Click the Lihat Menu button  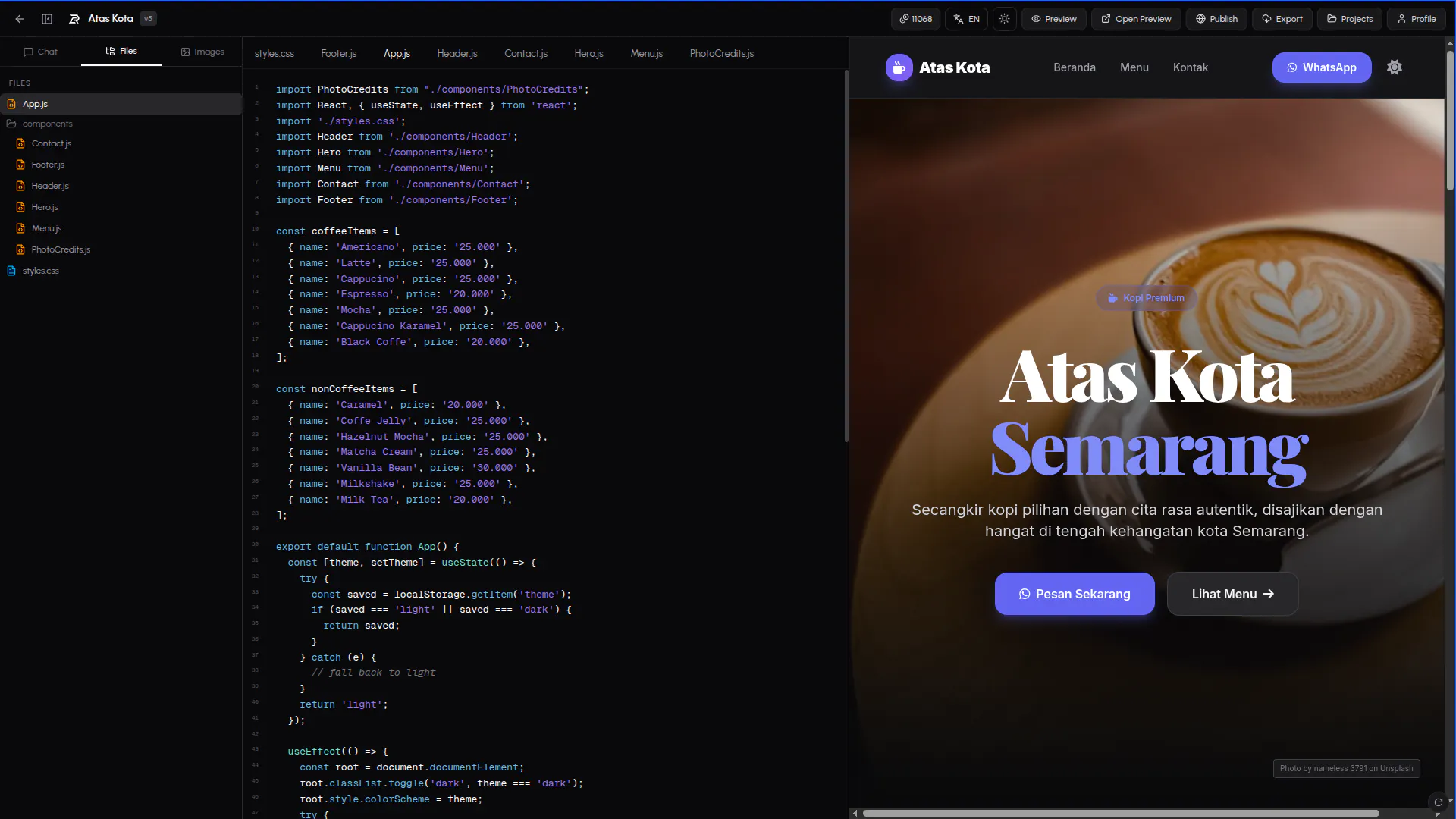1232,594
